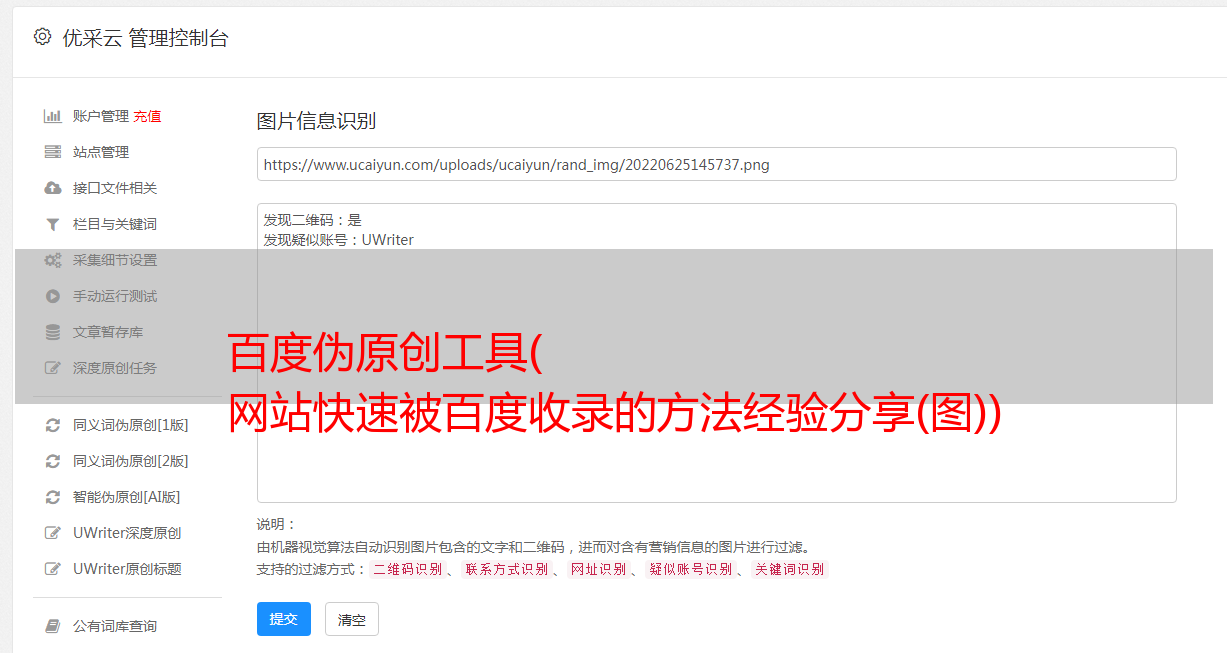This screenshot has width=1227, height=653.
Task: Click the cloud upload icon for 接口文件相关
Action: (x=53, y=188)
